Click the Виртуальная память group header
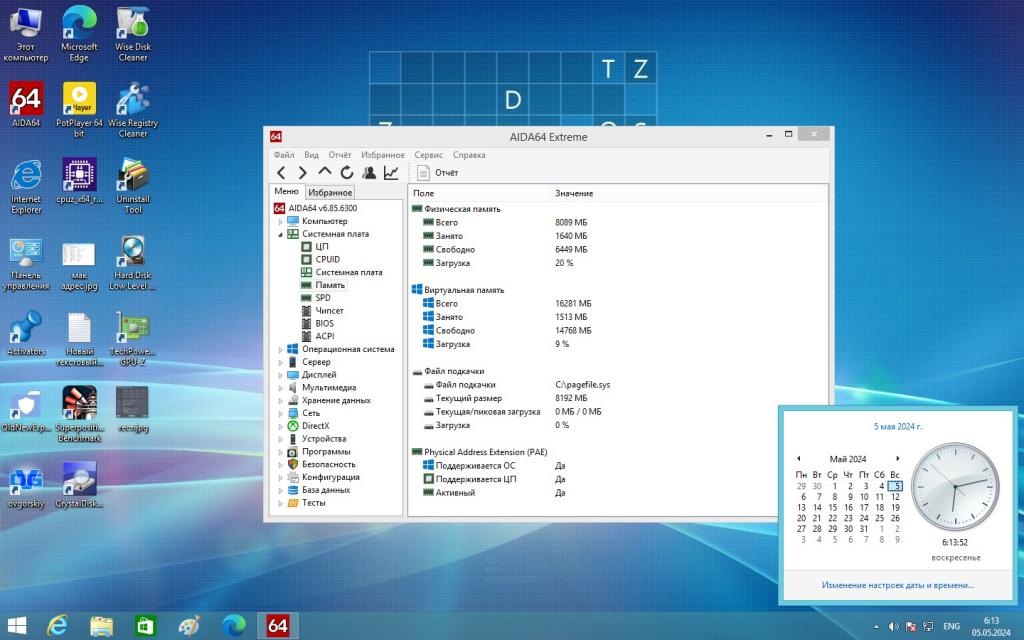 pyautogui.click(x=458, y=290)
